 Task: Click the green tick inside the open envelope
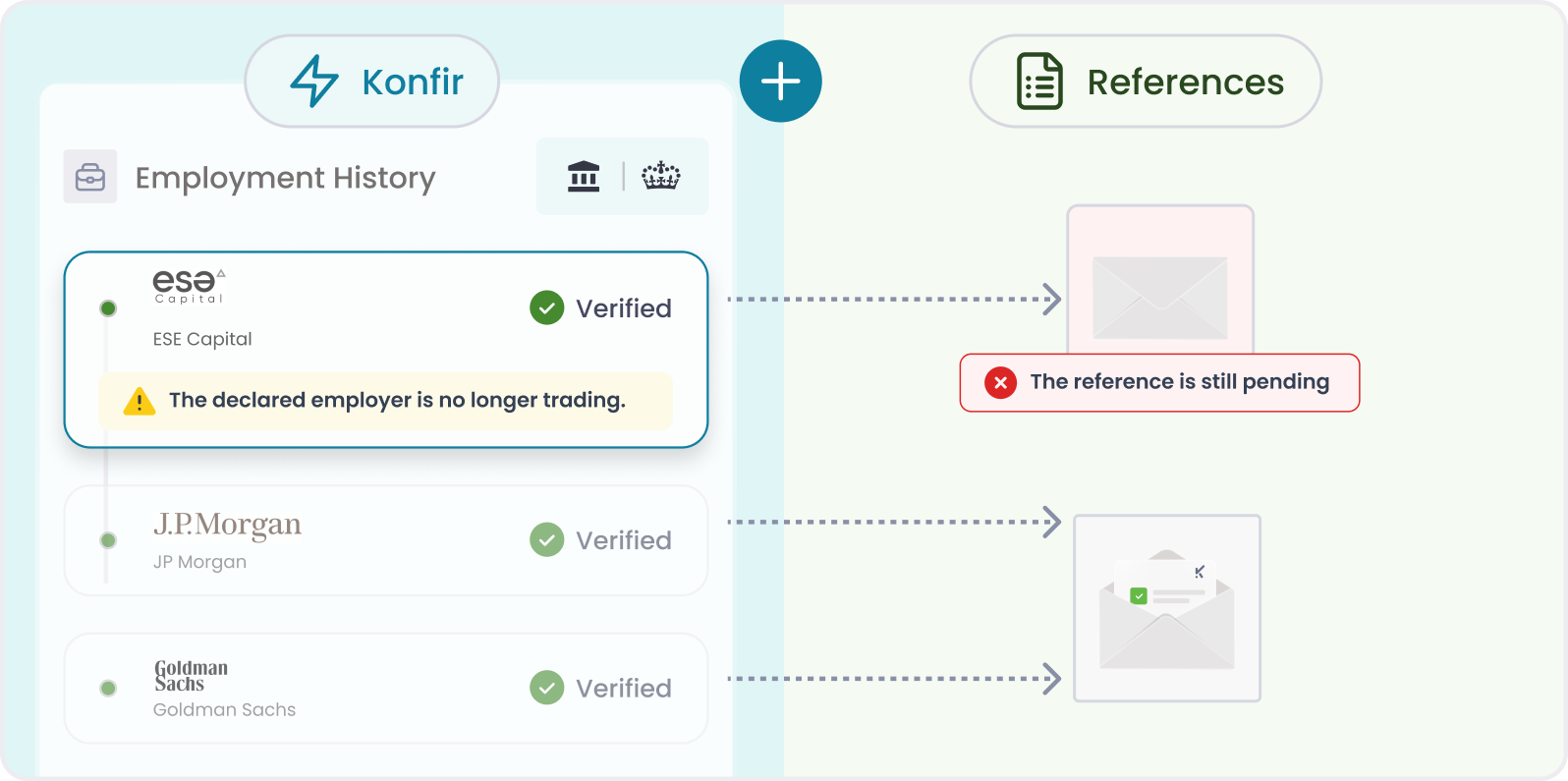click(1139, 596)
